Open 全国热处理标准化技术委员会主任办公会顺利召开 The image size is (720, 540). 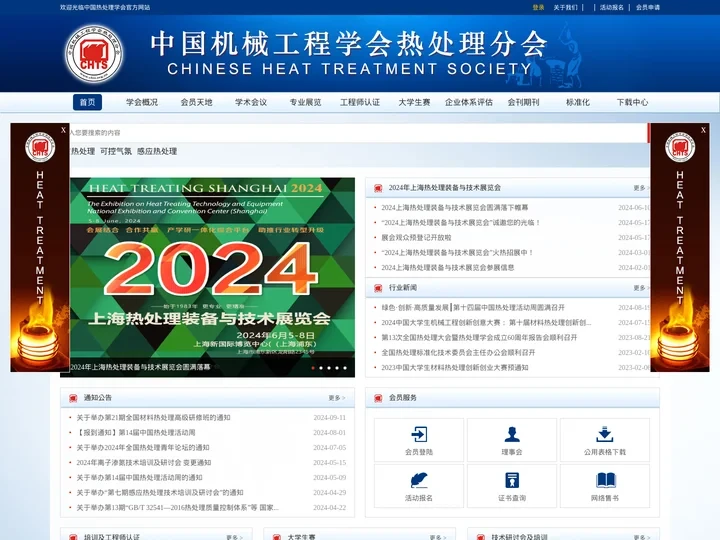[458, 353]
